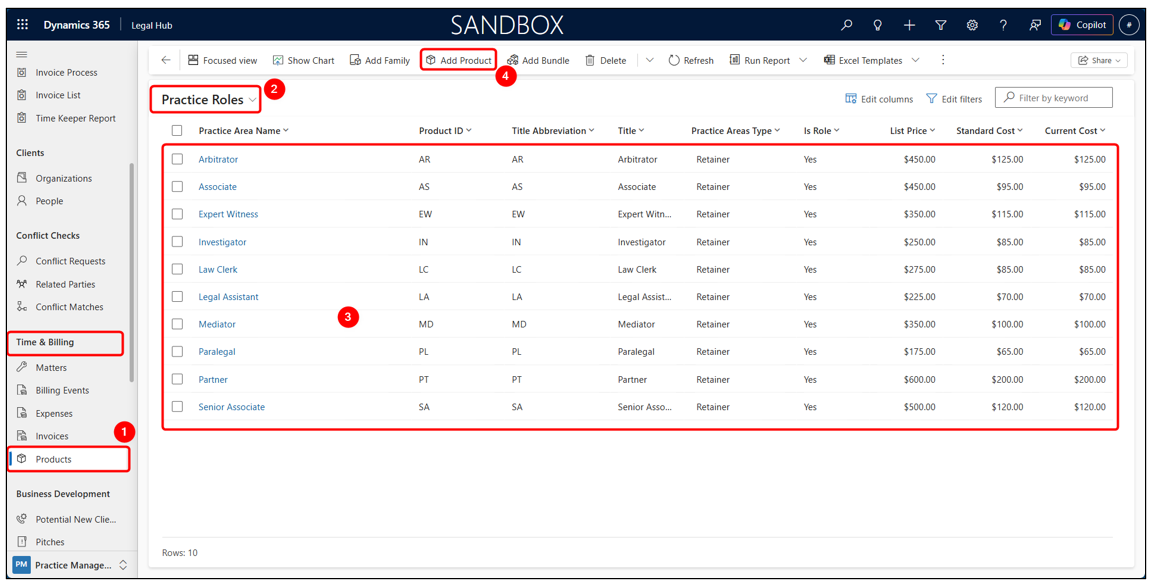This screenshot has width=1152, height=584.
Task: Open the settings gear icon
Action: [x=972, y=25]
